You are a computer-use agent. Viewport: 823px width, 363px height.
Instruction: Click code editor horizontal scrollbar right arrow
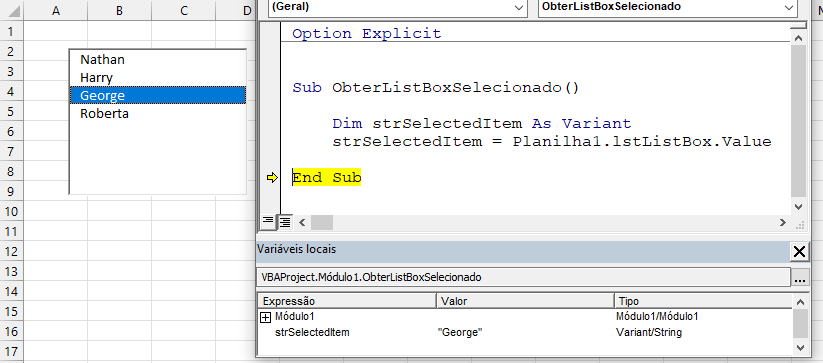(783, 222)
